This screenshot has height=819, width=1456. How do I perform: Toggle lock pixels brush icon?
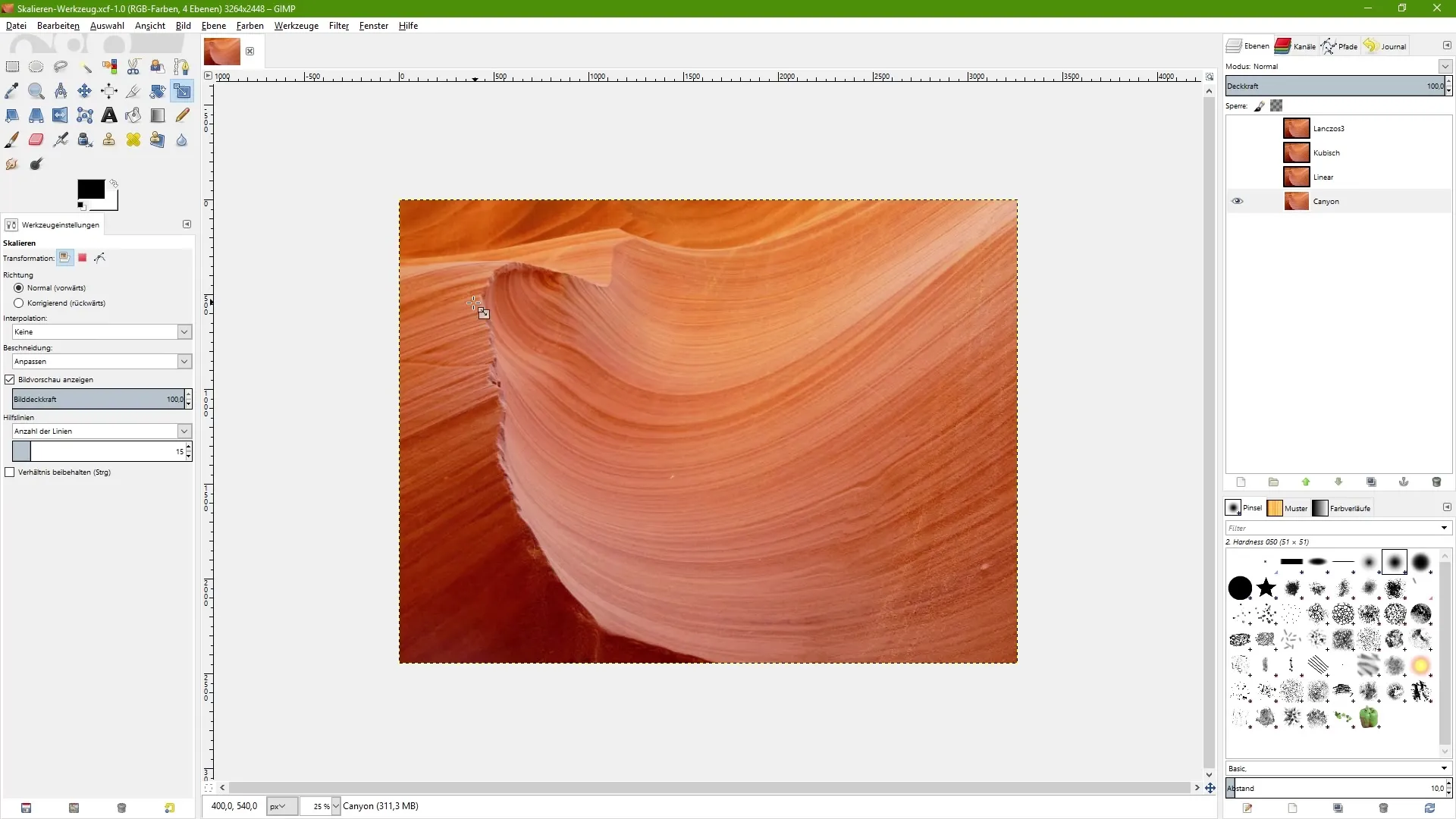[x=1260, y=106]
